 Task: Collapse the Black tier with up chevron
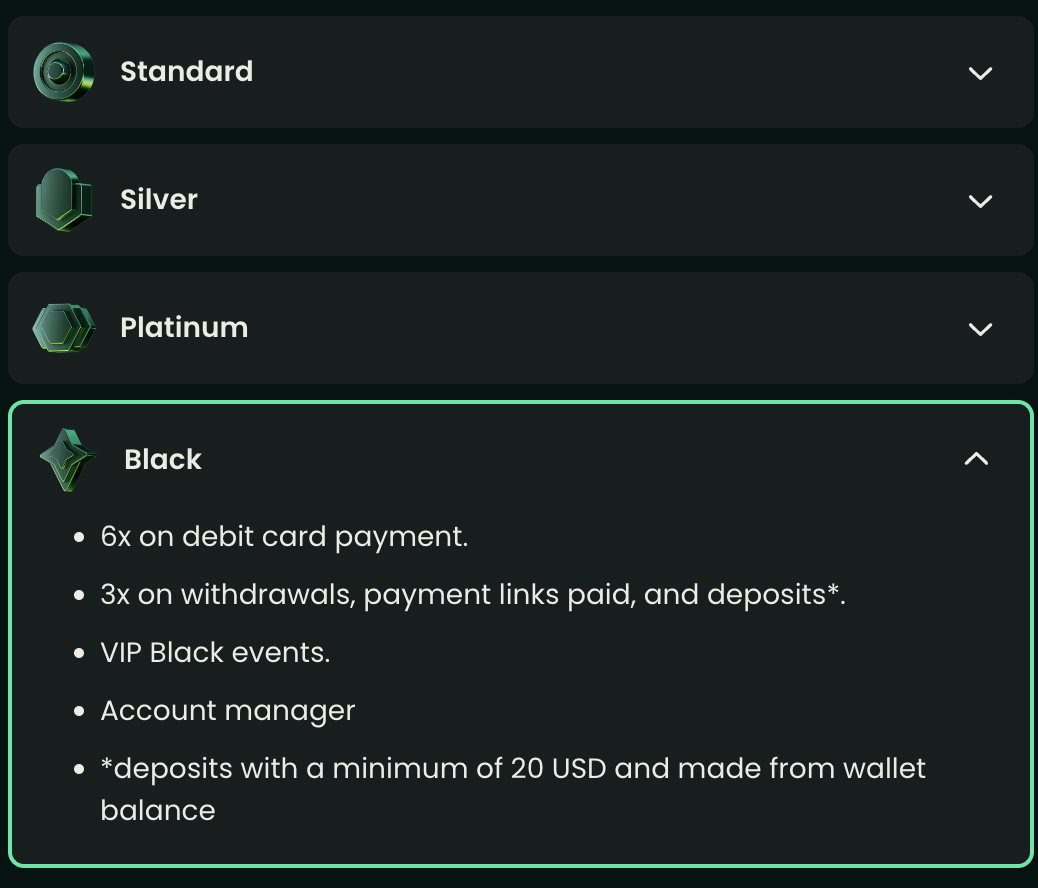pos(976,459)
